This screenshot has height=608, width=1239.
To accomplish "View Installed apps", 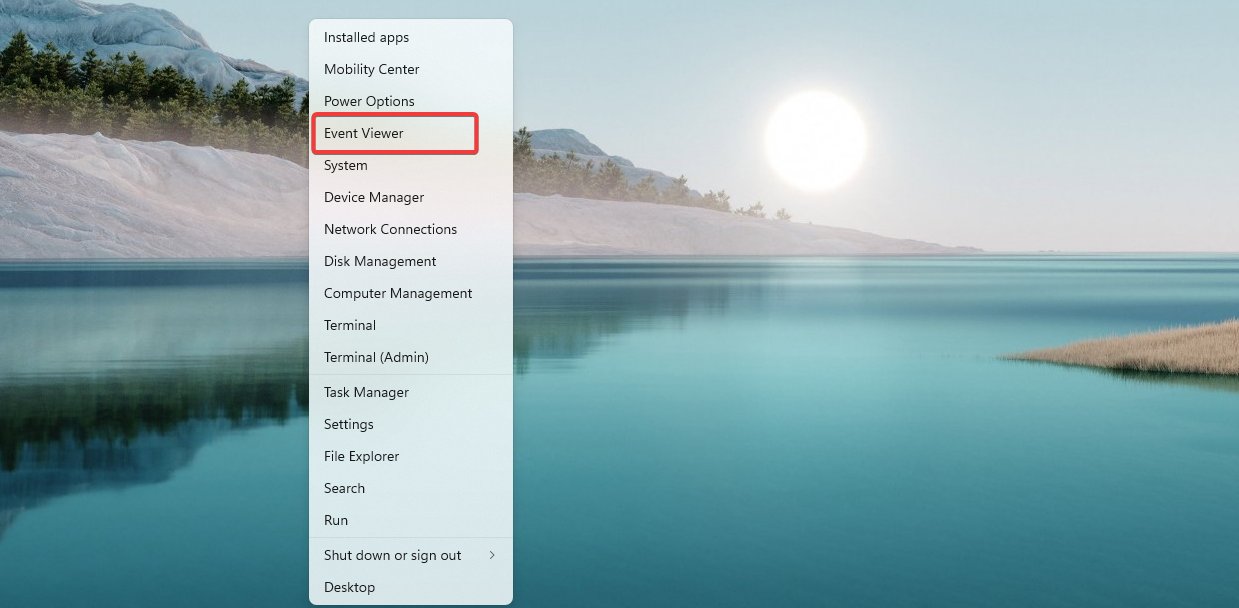I will pyautogui.click(x=366, y=37).
